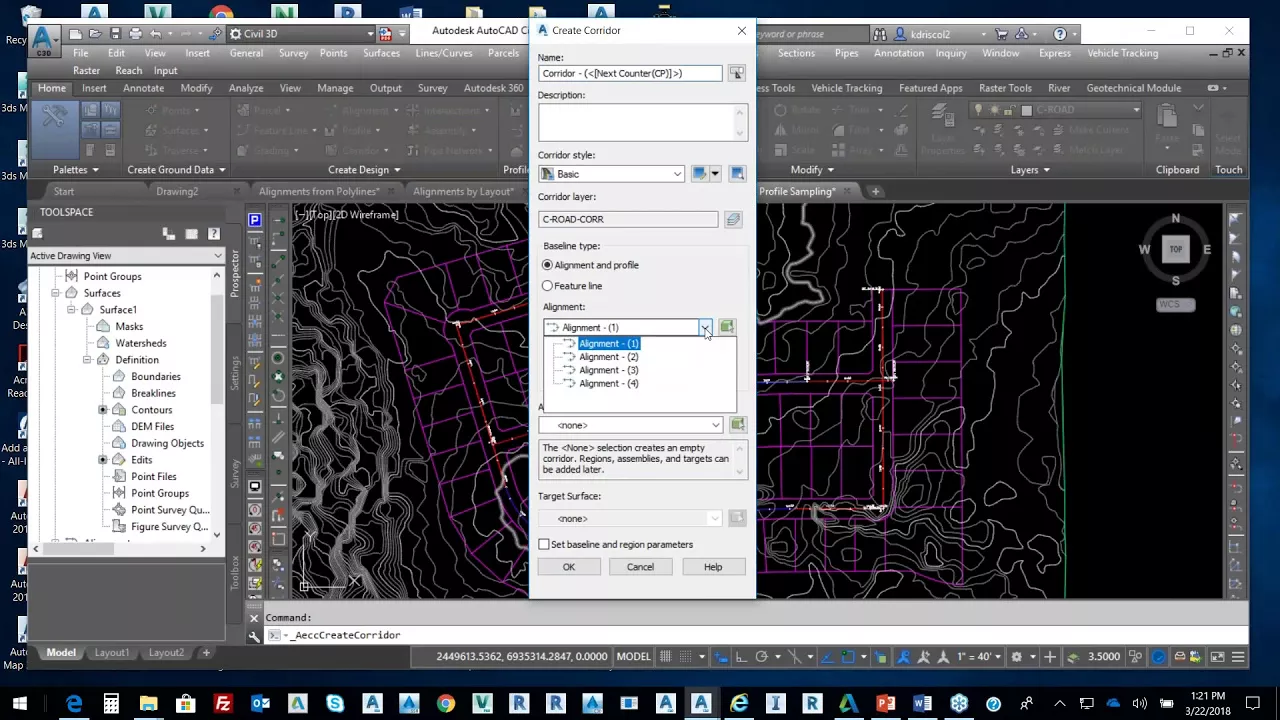
Task: Click the Windows Start button
Action: [19, 704]
